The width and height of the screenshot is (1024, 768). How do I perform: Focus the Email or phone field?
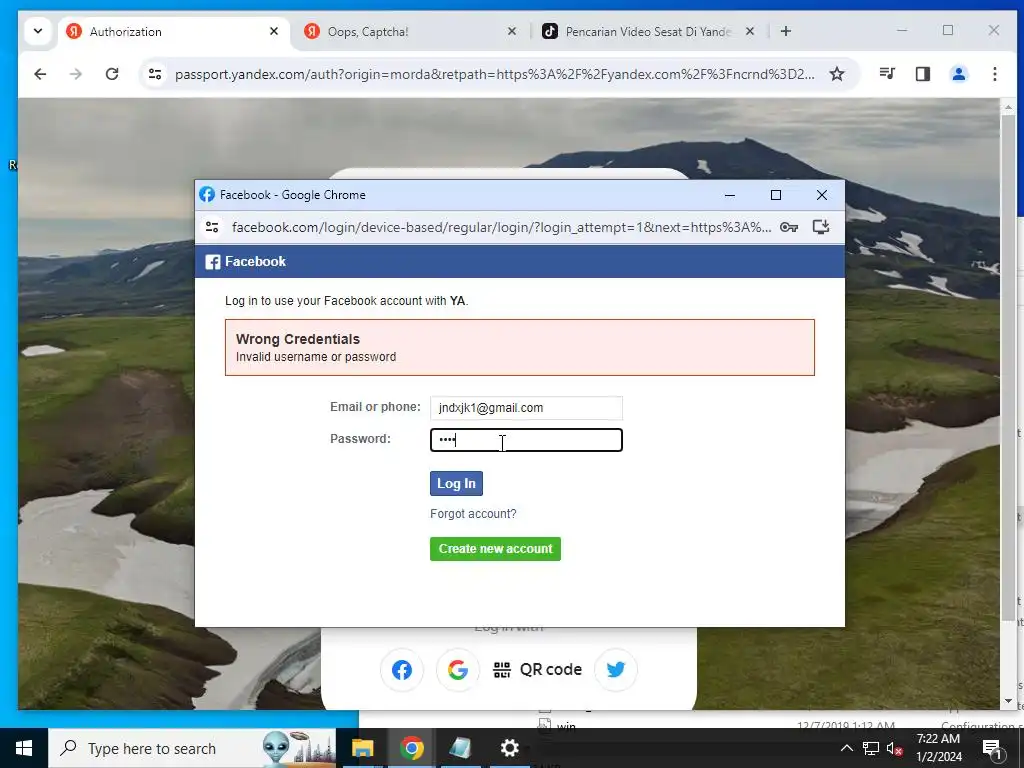click(526, 408)
